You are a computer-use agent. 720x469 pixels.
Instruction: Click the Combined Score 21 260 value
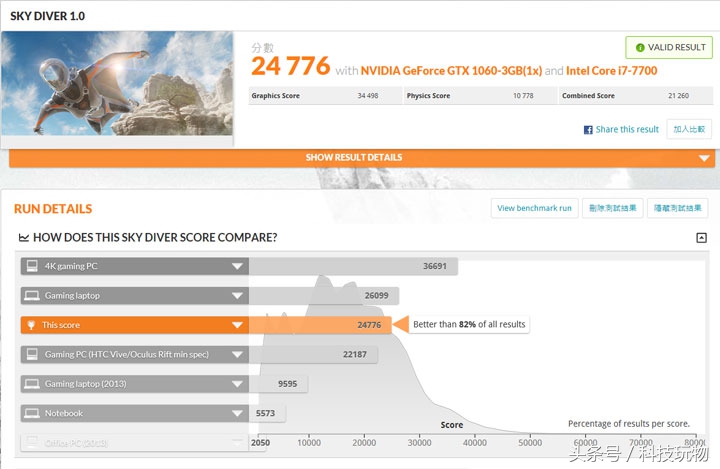[678, 96]
